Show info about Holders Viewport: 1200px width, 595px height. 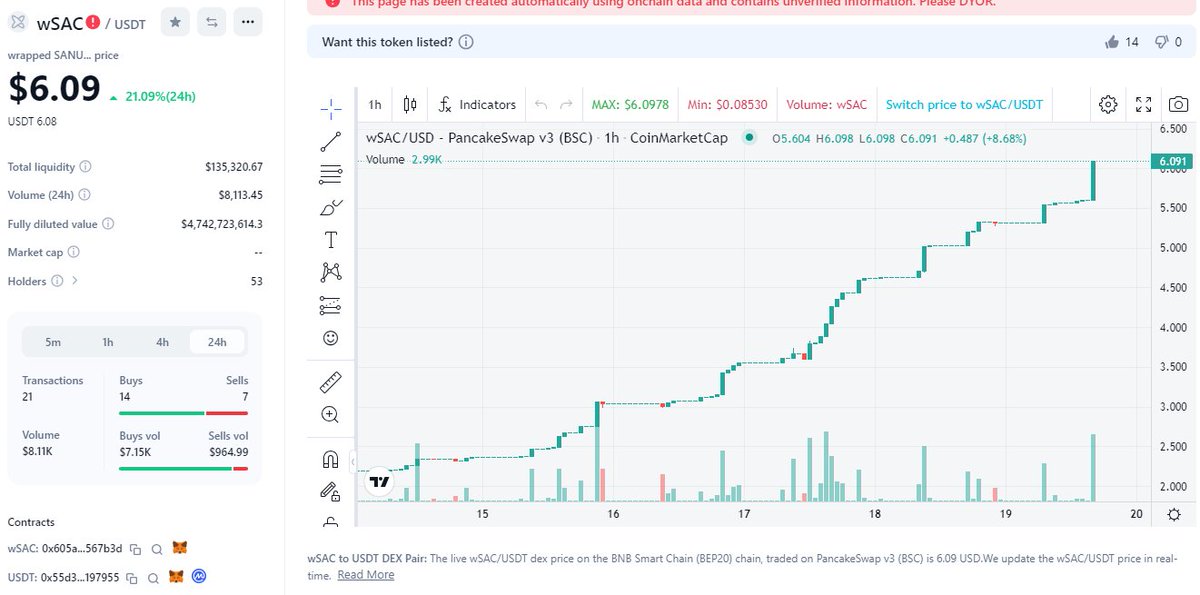tap(57, 281)
